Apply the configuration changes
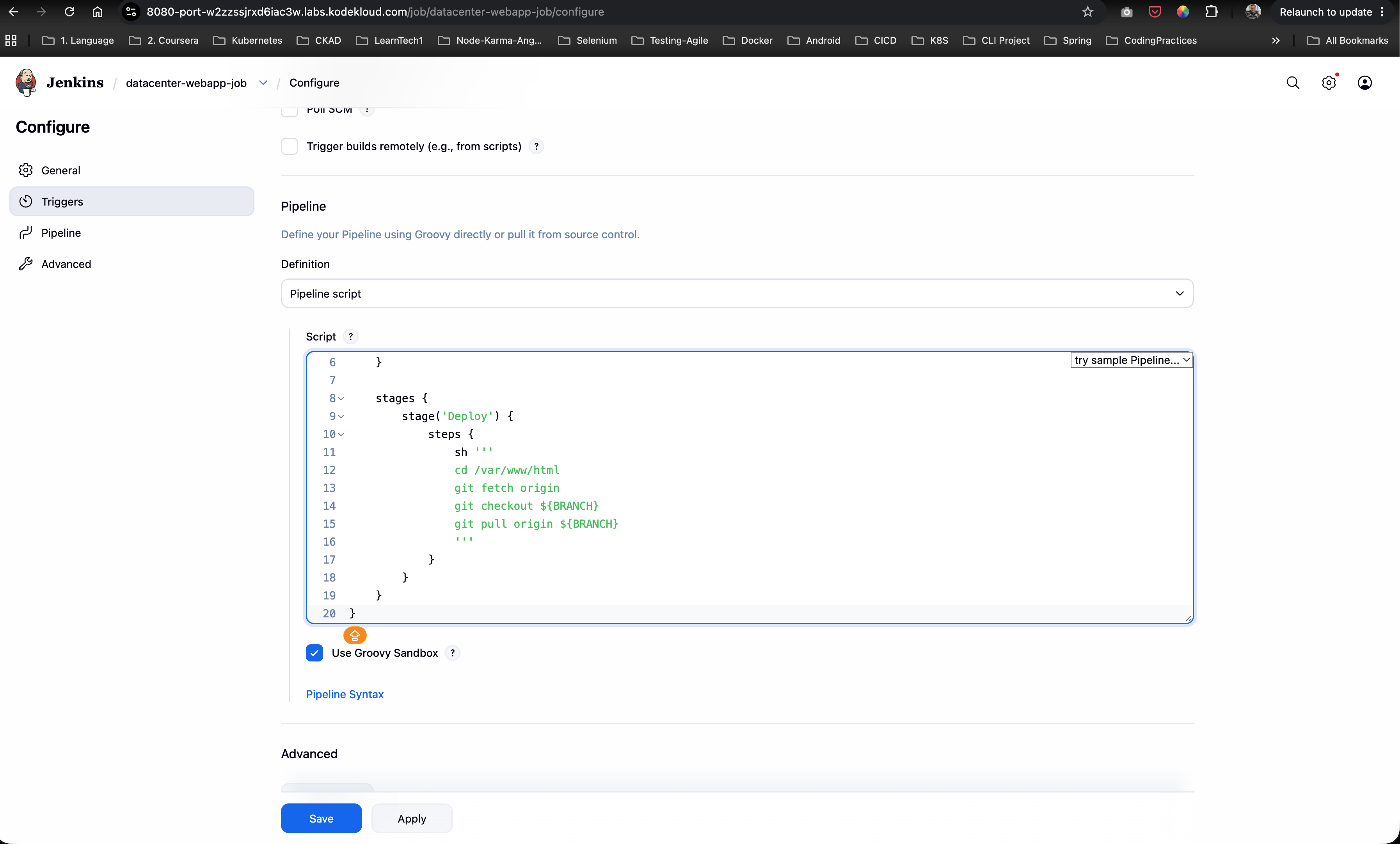Image resolution: width=1400 pixels, height=844 pixels. (412, 818)
